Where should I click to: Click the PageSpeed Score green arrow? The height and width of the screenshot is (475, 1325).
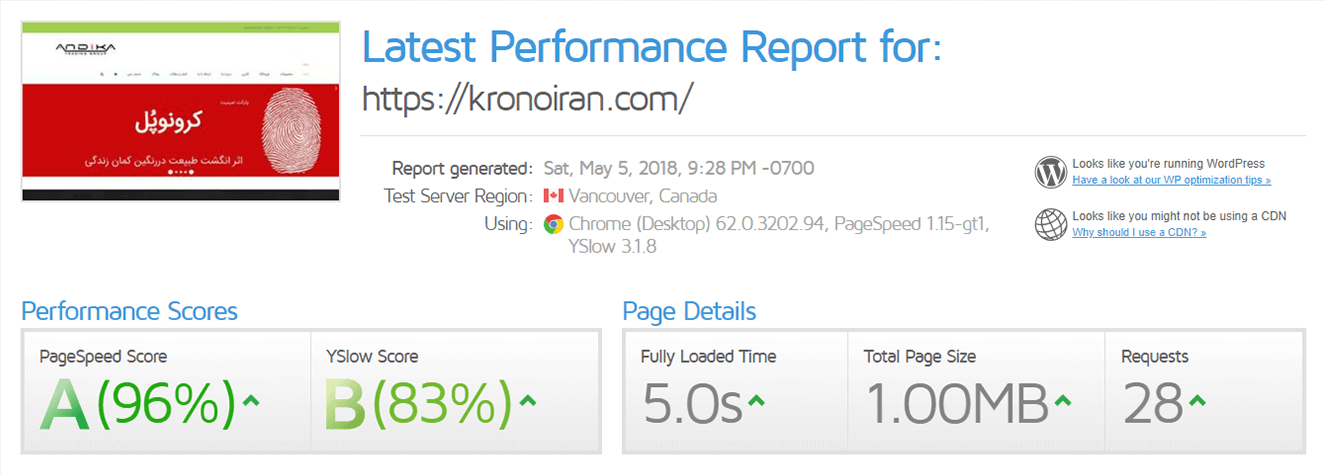[x=251, y=401]
